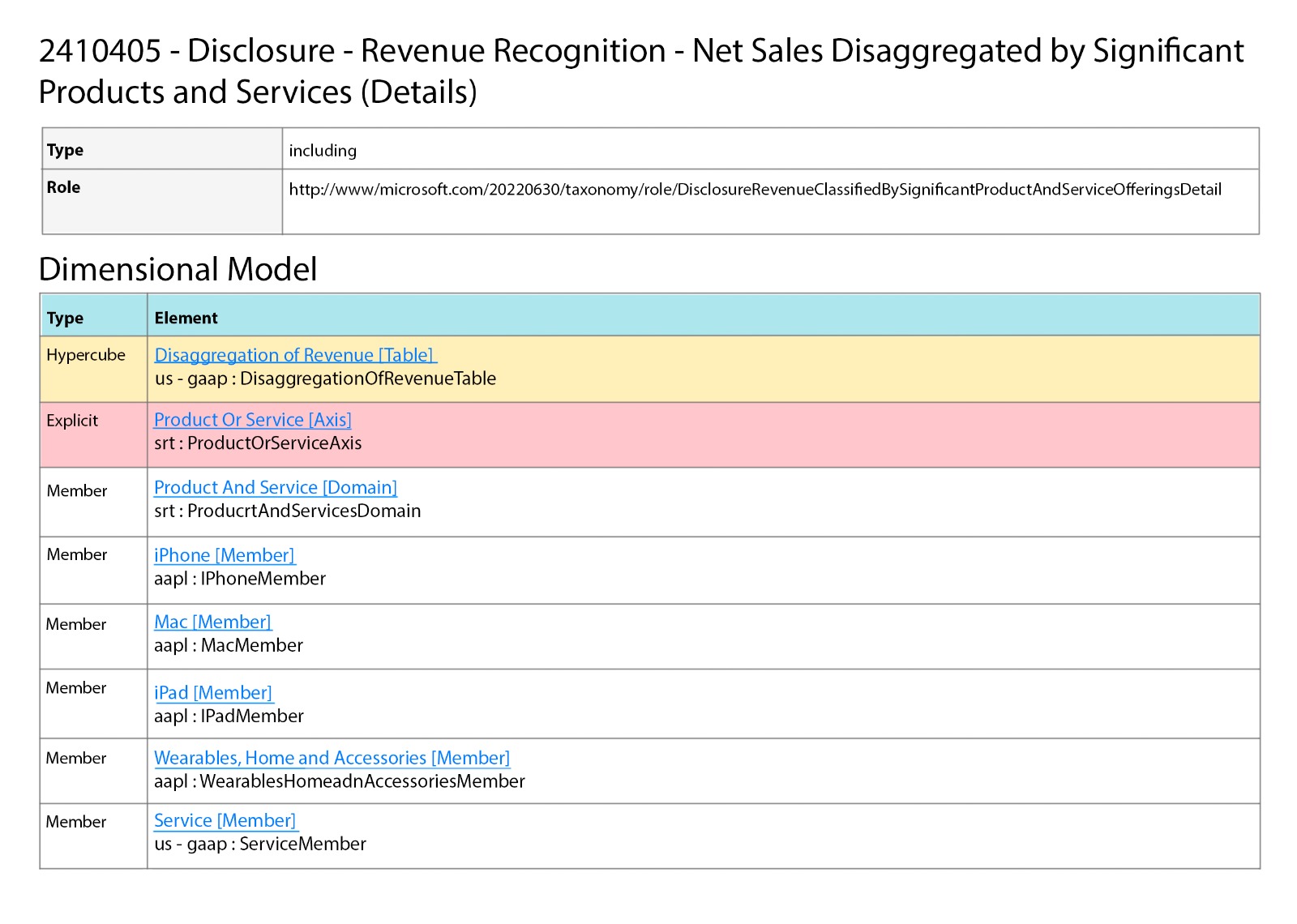Select the us-gaap : DisaggregationOfRevenueTable text
The height and width of the screenshot is (924, 1297).
pyautogui.click(x=325, y=379)
